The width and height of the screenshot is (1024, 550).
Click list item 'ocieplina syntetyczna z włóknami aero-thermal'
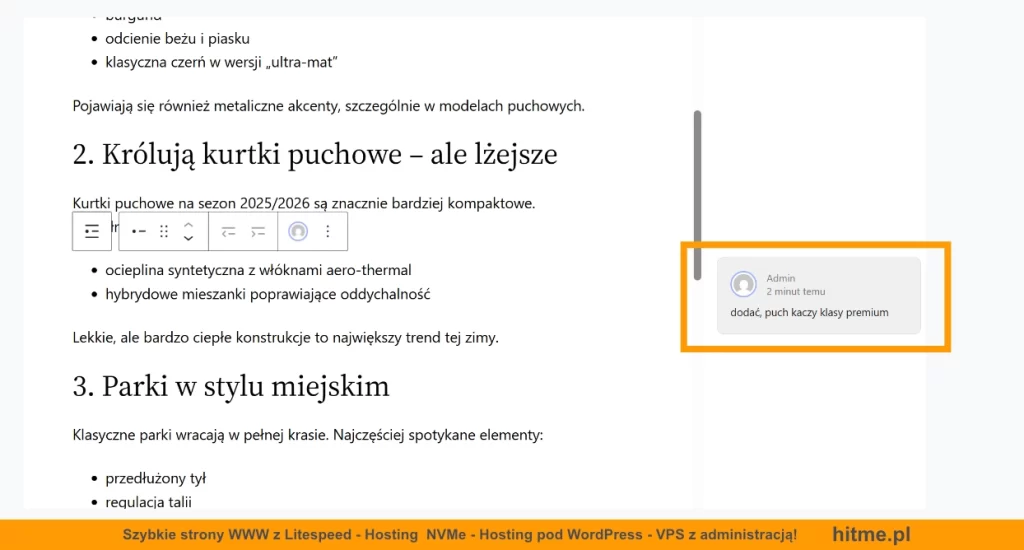[258, 270]
